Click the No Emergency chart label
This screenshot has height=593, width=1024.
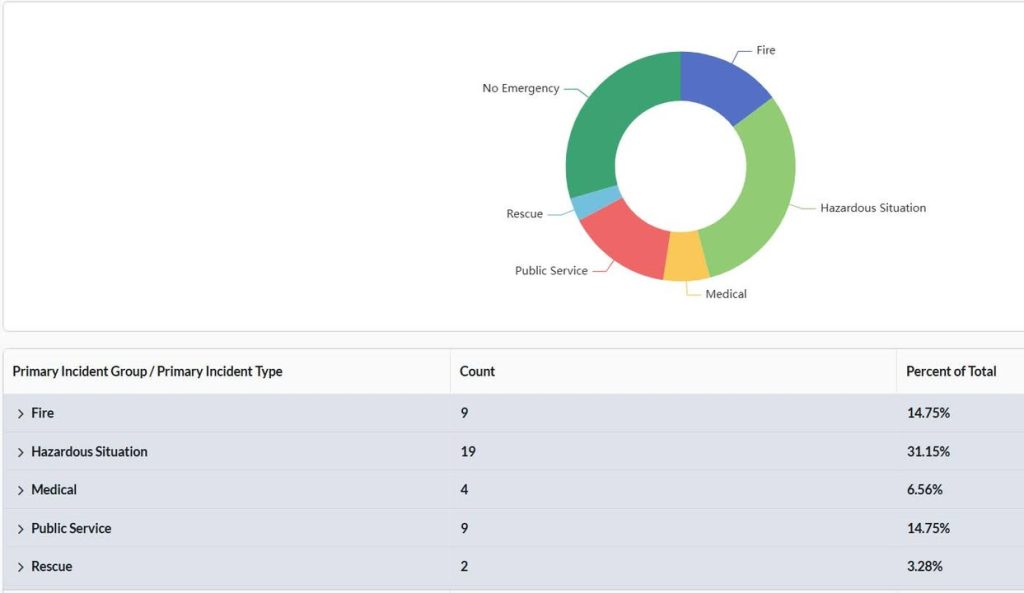coord(520,88)
